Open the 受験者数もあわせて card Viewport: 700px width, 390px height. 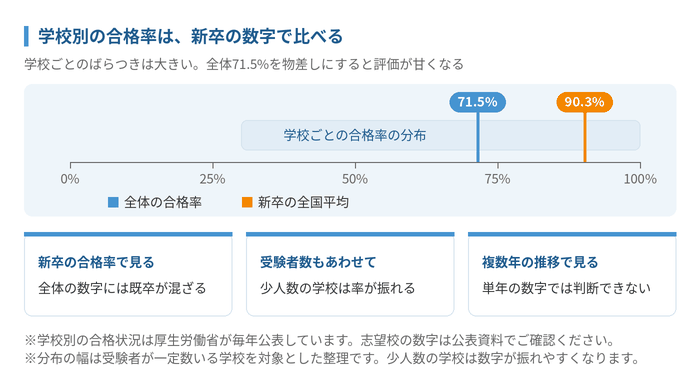pyautogui.click(x=350, y=274)
